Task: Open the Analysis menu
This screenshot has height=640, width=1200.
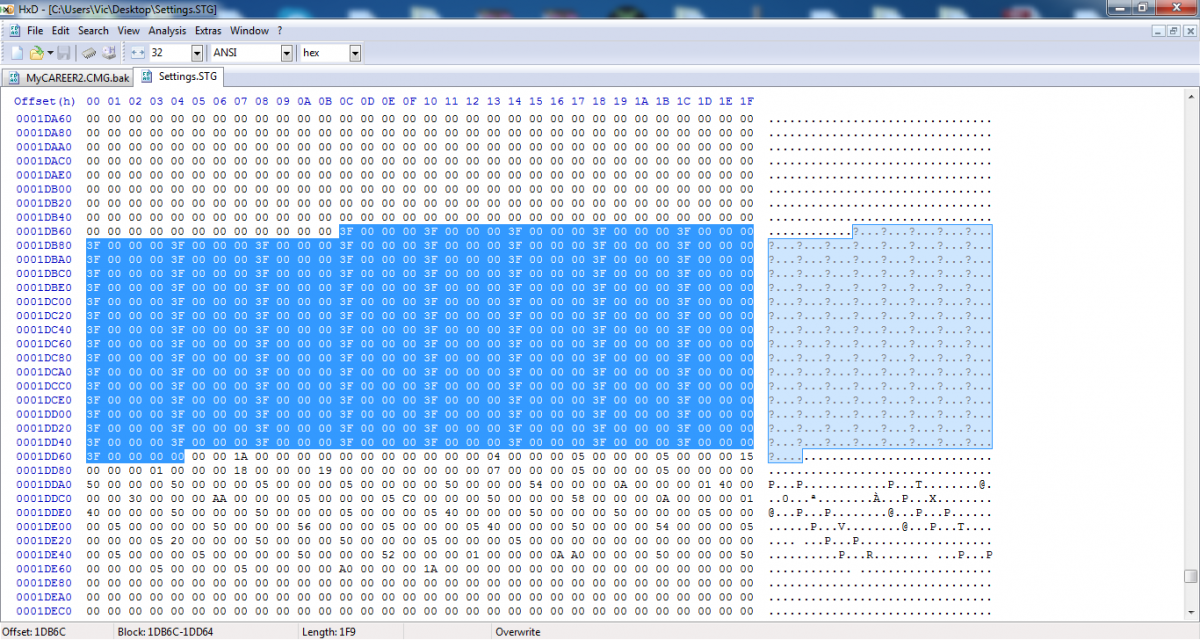Action: [x=167, y=31]
